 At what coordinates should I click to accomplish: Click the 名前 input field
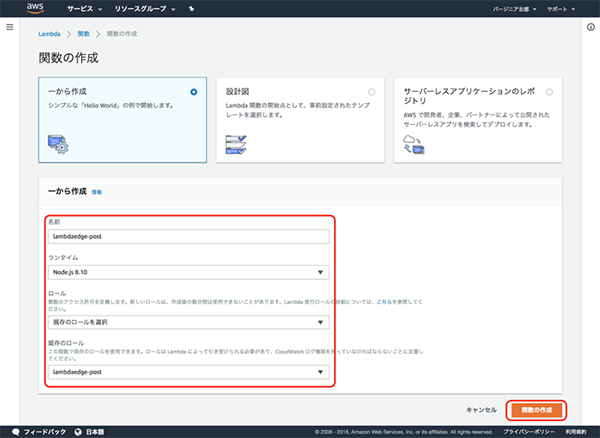click(x=188, y=236)
